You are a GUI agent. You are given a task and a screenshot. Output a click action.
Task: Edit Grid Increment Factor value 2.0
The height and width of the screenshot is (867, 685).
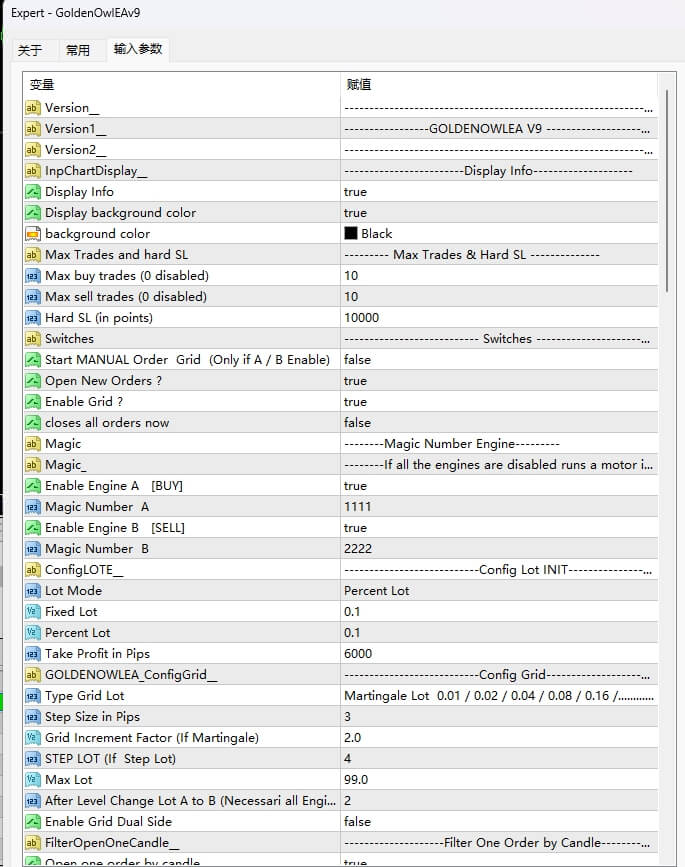click(499, 738)
